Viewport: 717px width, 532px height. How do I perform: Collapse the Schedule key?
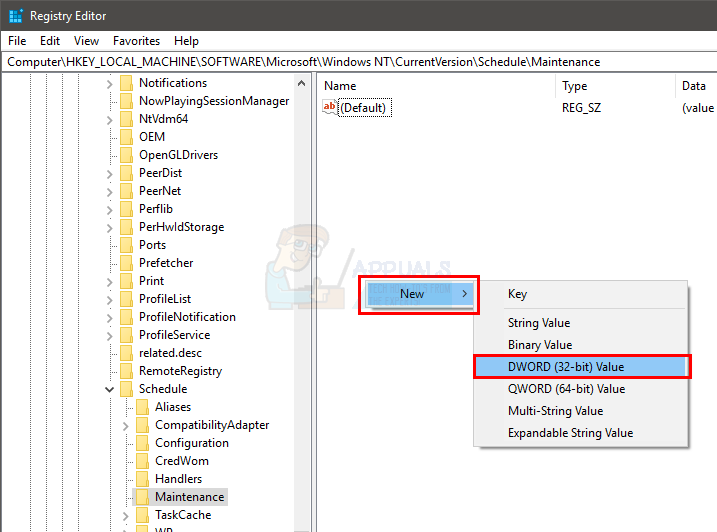tap(110, 390)
